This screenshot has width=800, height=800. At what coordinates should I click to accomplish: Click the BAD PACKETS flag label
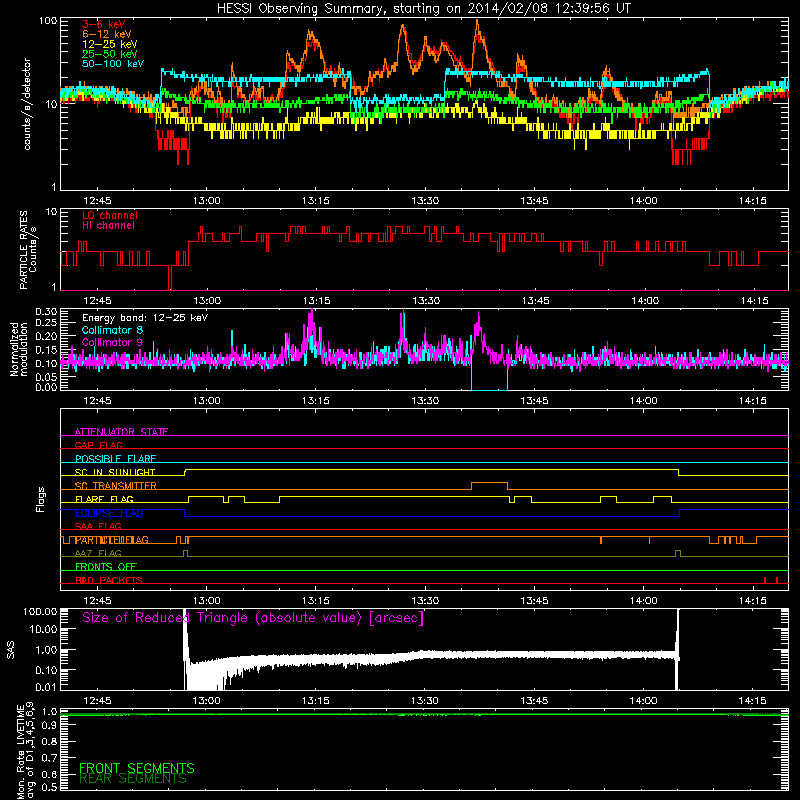coord(109,580)
